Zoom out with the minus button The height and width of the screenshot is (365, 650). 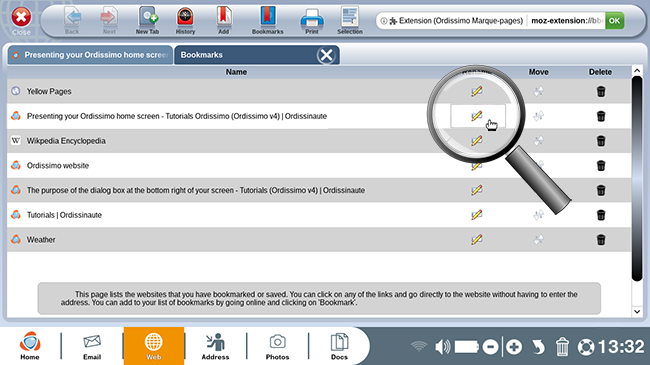tap(490, 347)
